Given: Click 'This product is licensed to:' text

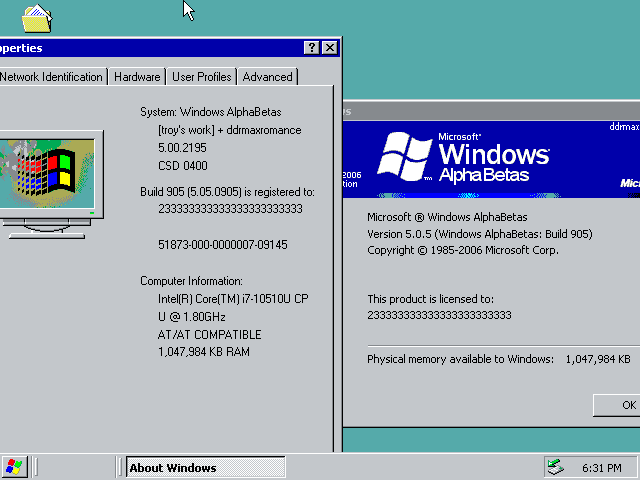Looking at the screenshot, I should (430, 299).
